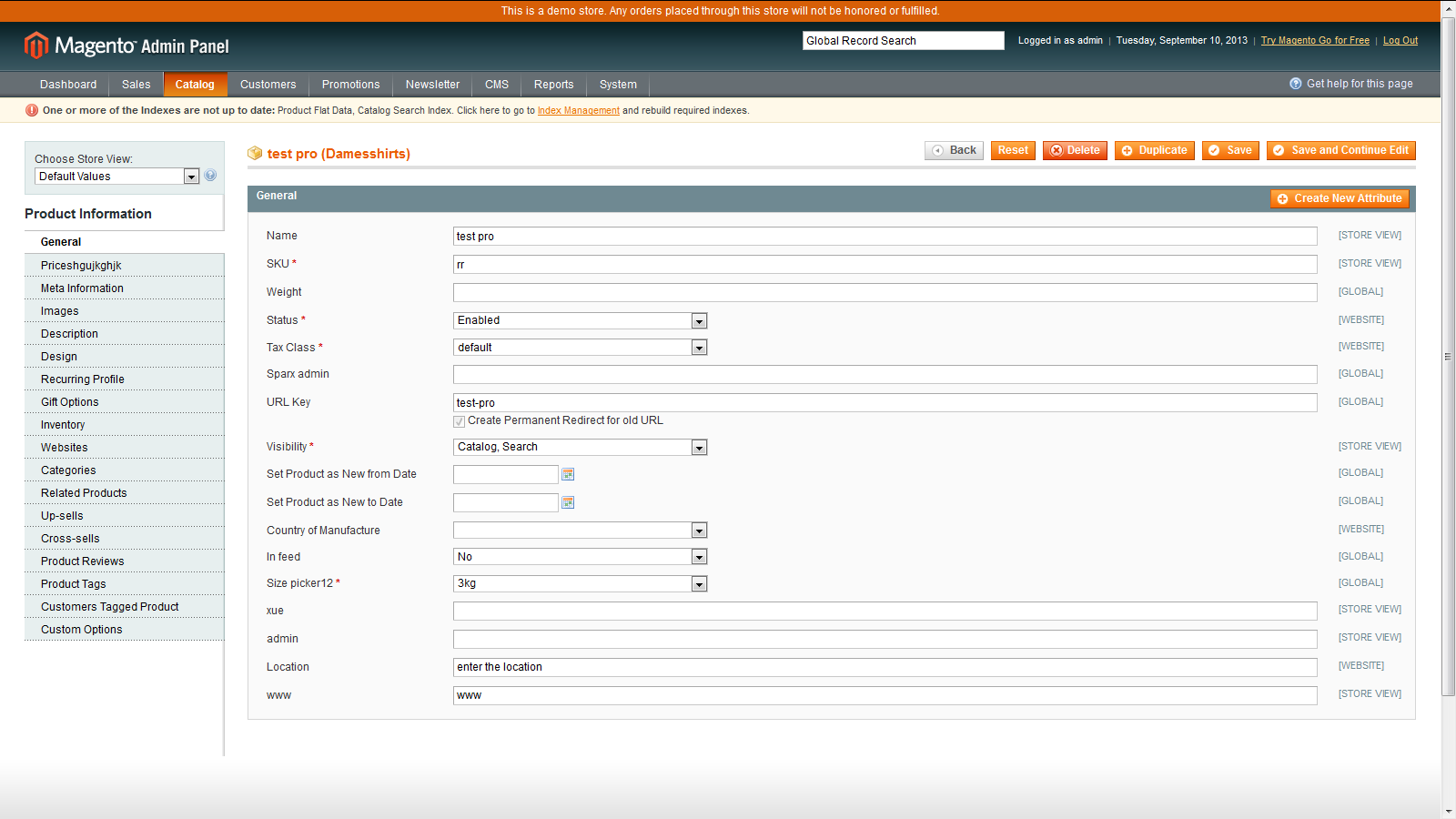Switch to the Promotions menu tab
Viewport: 1456px width, 819px height.
[x=350, y=84]
